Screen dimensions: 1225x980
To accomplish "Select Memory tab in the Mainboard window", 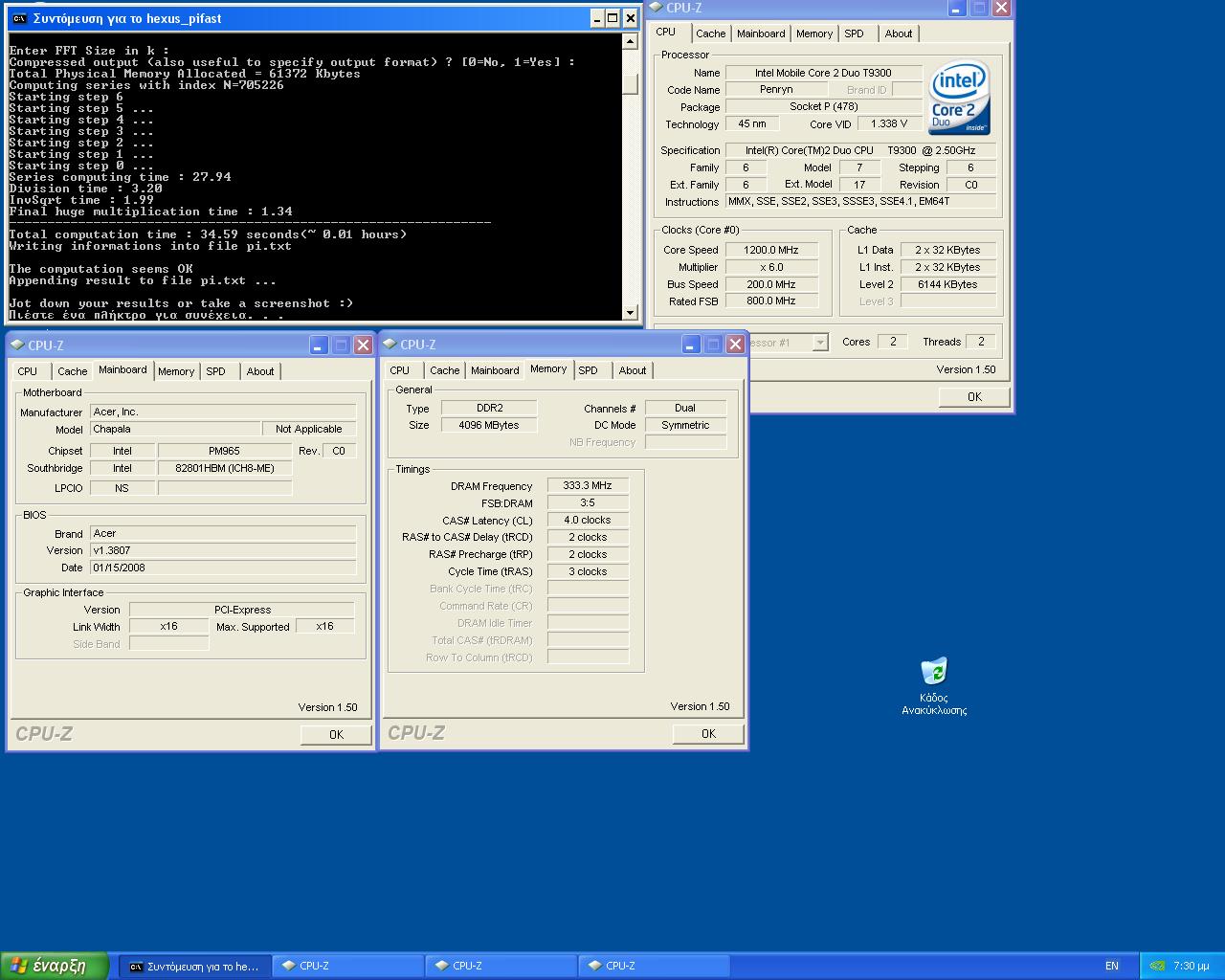I will click(176, 371).
